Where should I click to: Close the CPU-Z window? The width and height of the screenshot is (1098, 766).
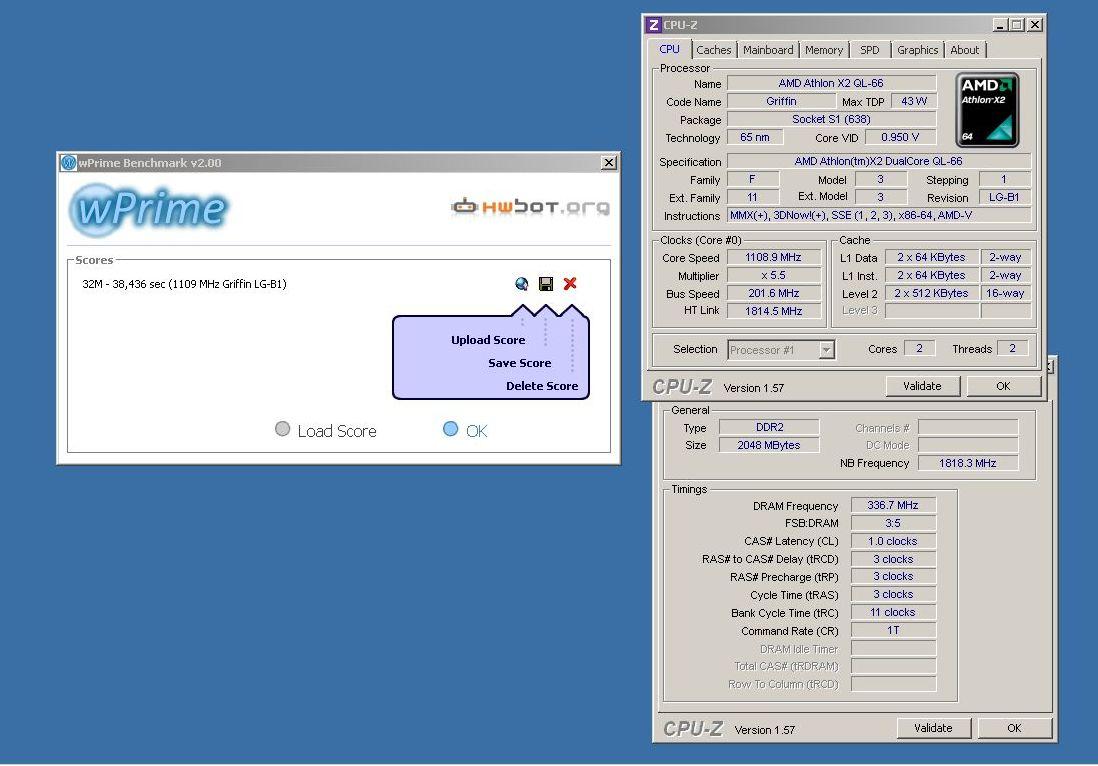pyautogui.click(x=1036, y=25)
